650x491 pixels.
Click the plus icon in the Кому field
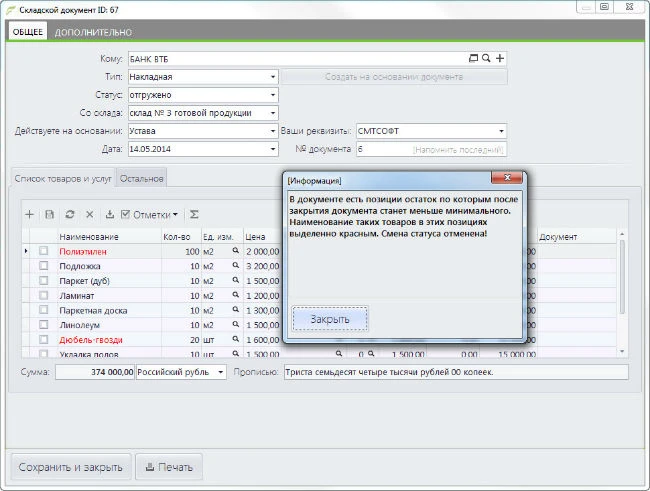pos(500,58)
